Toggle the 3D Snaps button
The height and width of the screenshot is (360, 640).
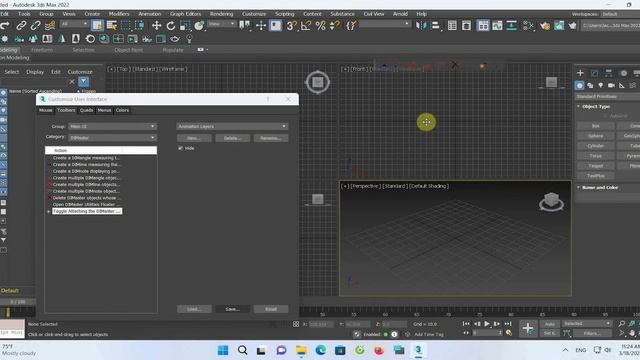click(291, 25)
